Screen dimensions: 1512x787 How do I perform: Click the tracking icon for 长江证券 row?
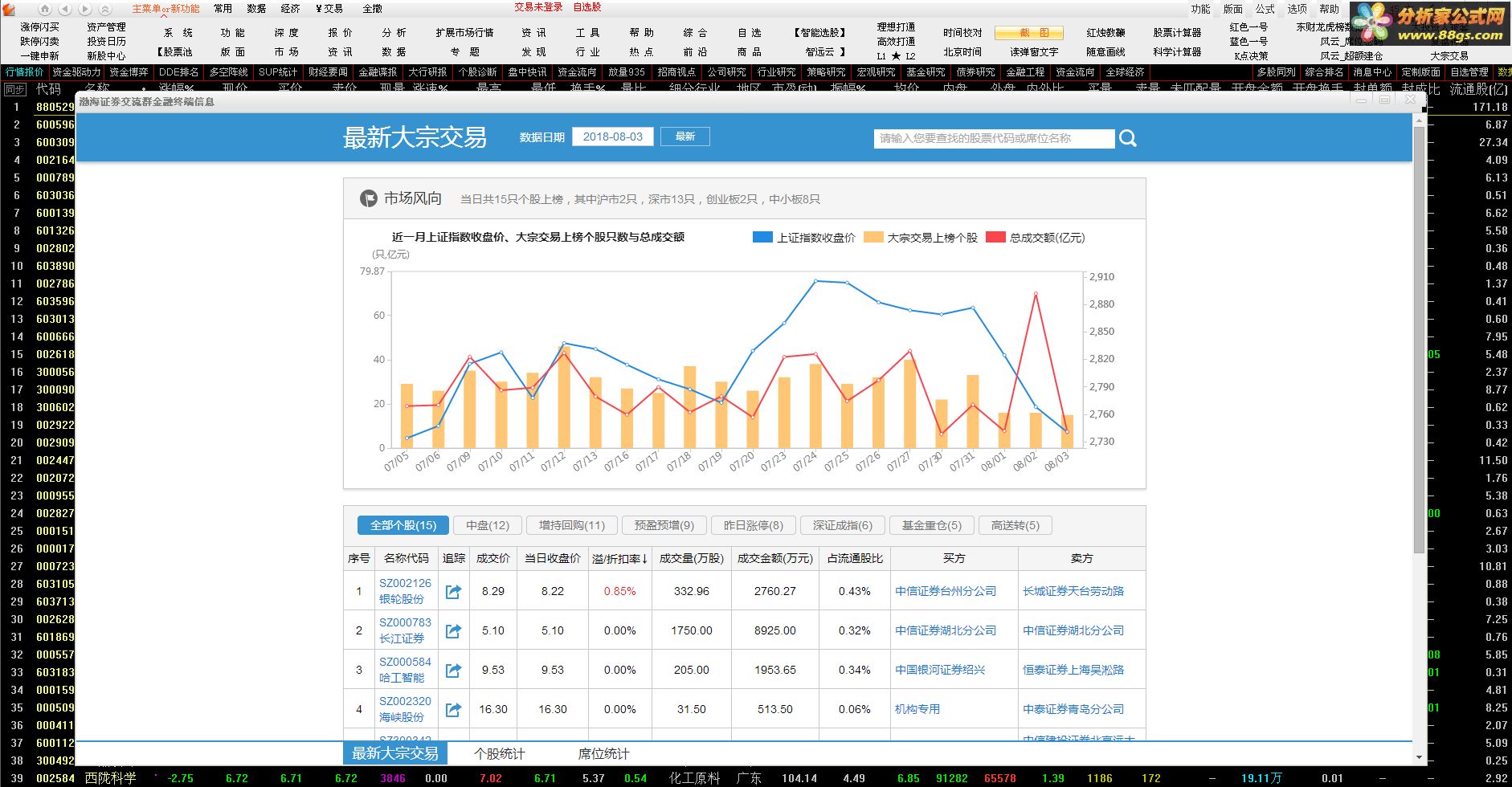(453, 630)
